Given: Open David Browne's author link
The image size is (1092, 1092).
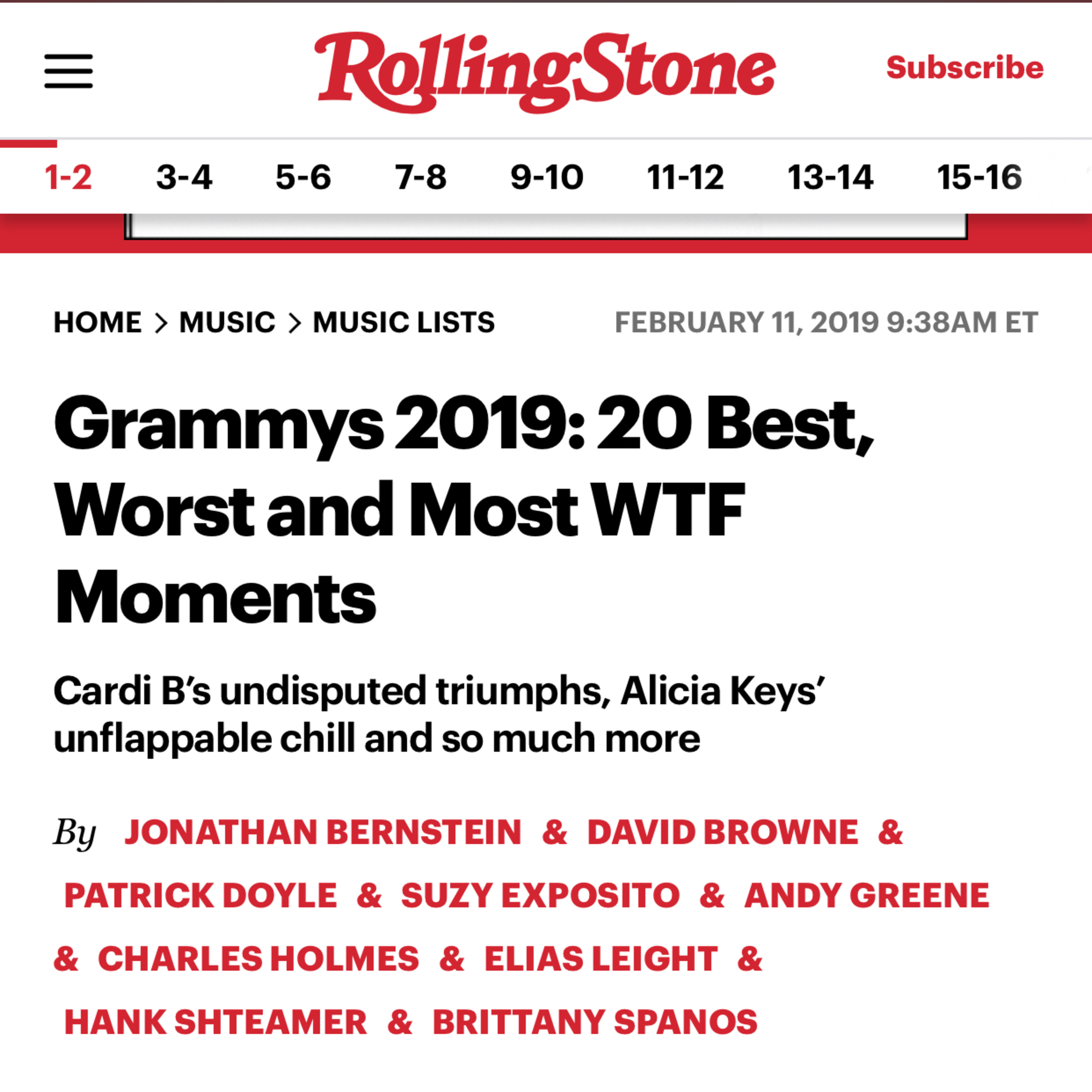Looking at the screenshot, I should 722,832.
